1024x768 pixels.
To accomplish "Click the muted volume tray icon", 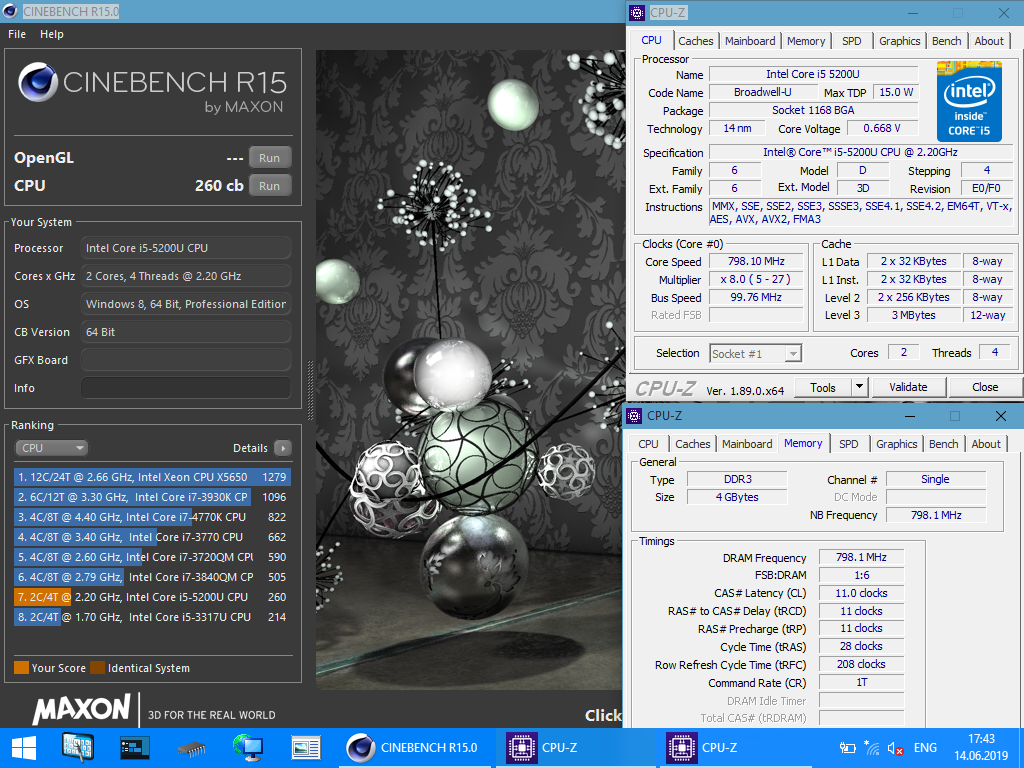I will click(x=895, y=748).
